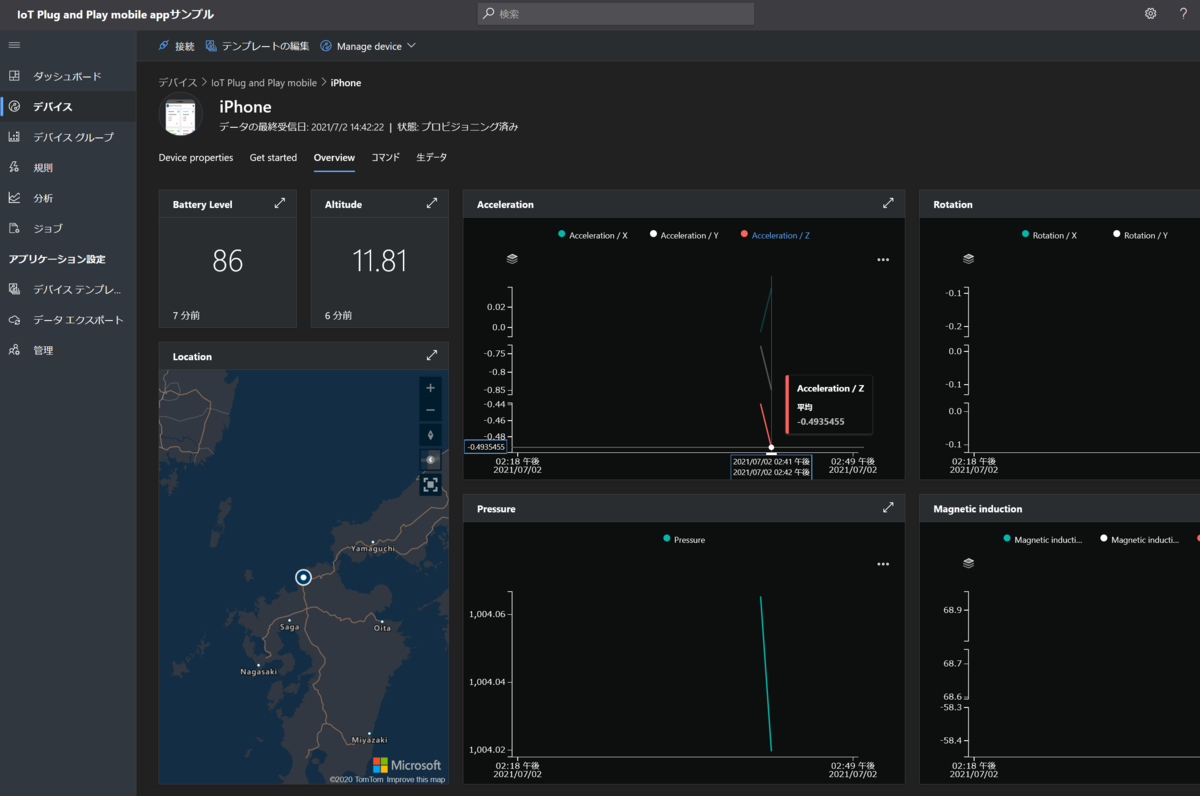The image size is (1200, 796).
Task: Click the Altitude value 11.81
Action: 380,261
